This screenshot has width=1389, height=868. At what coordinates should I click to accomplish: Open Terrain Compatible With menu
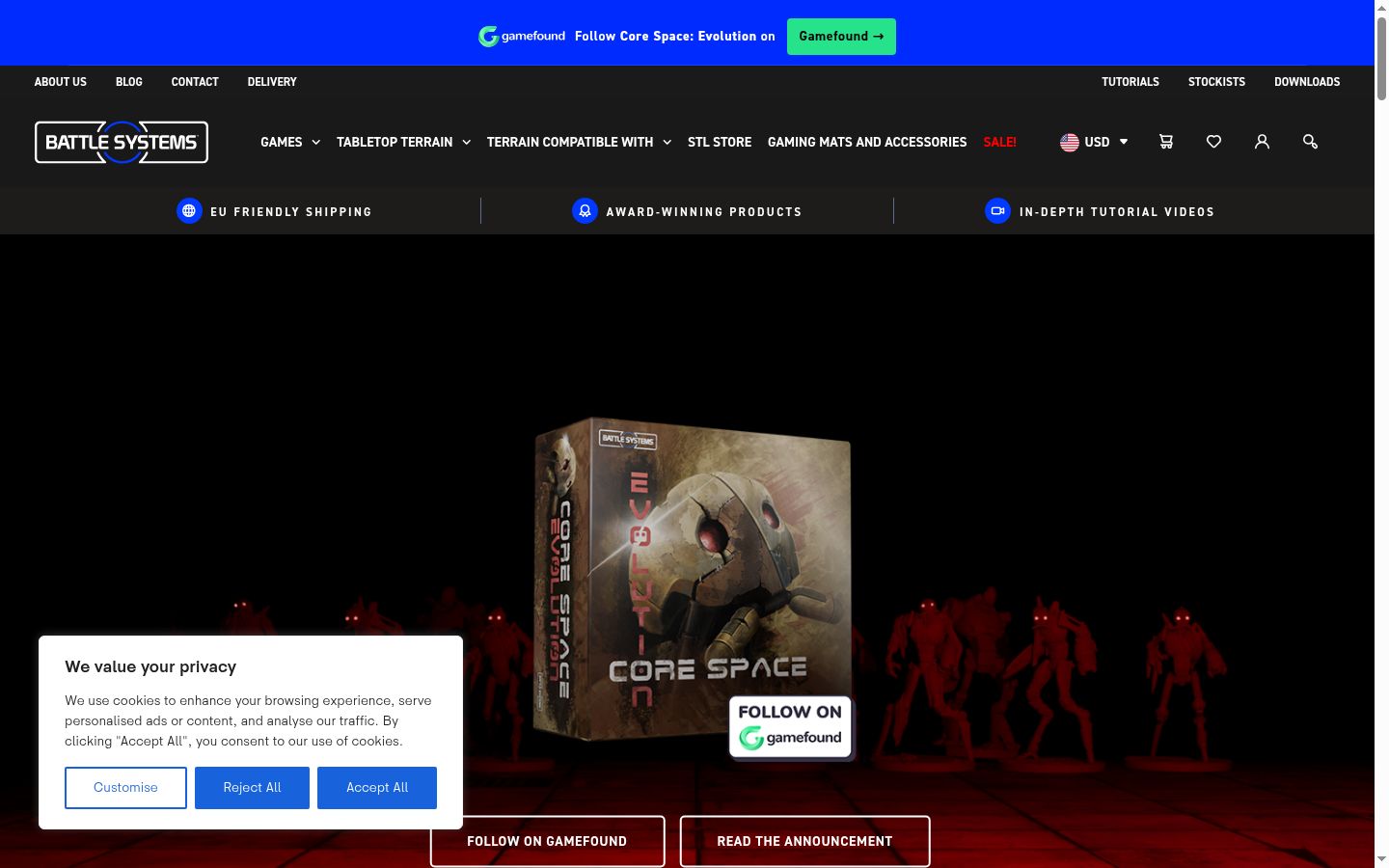[x=570, y=142]
